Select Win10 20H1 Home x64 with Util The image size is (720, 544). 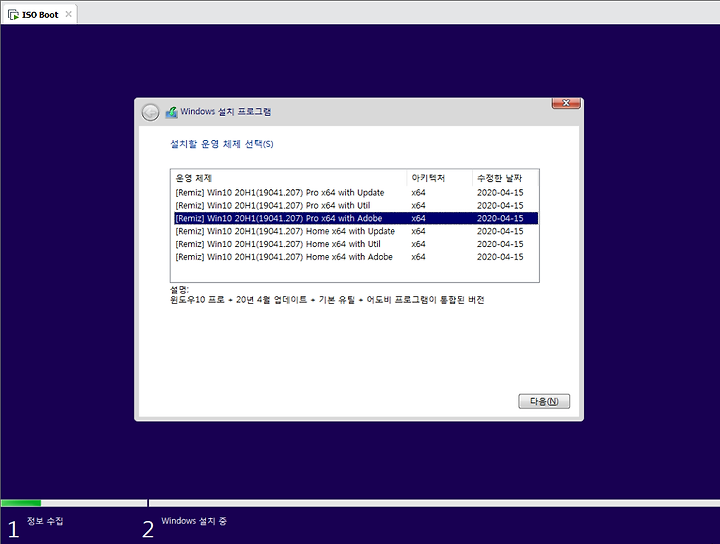pyautogui.click(x=356, y=244)
